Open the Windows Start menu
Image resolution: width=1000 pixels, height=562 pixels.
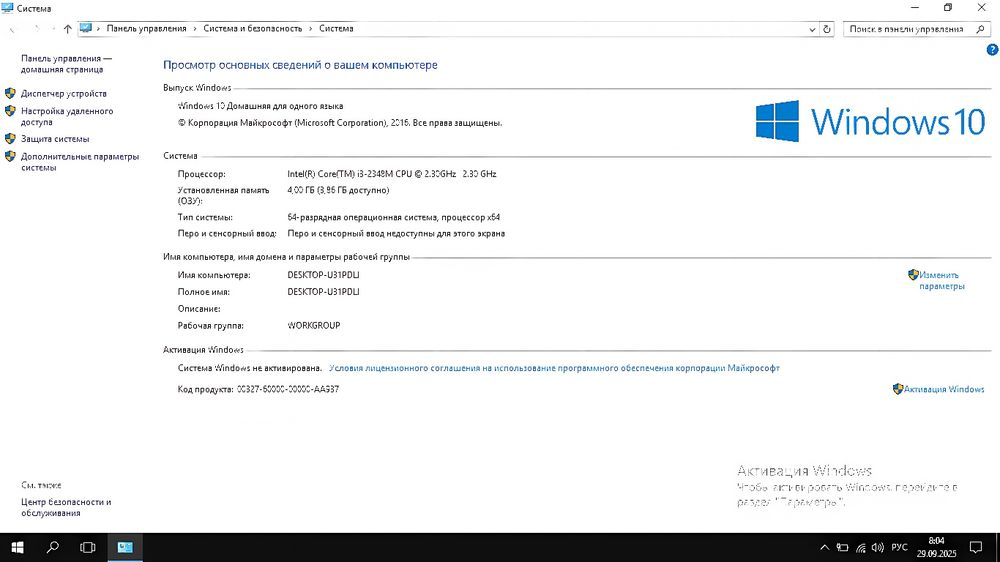coord(17,547)
